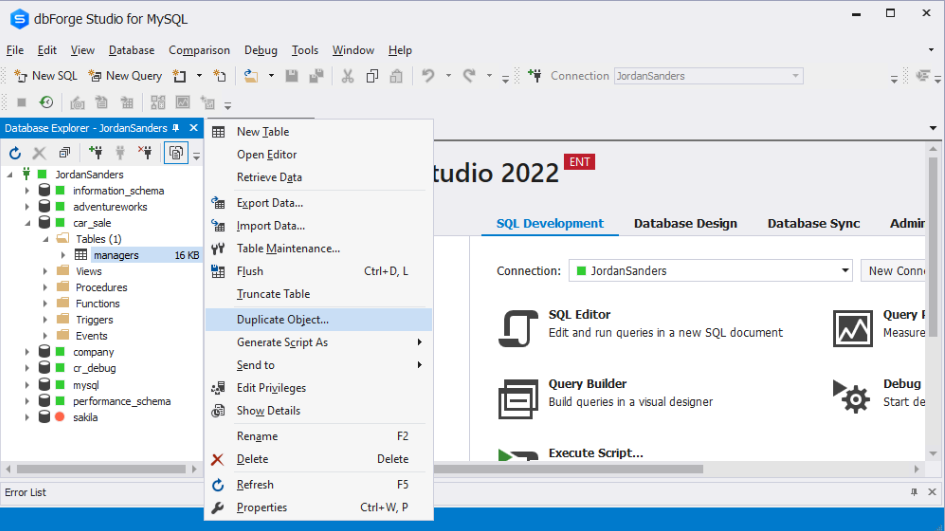Click the start page vertical scrollbar
This screenshot has height=531, width=945.
932,247
